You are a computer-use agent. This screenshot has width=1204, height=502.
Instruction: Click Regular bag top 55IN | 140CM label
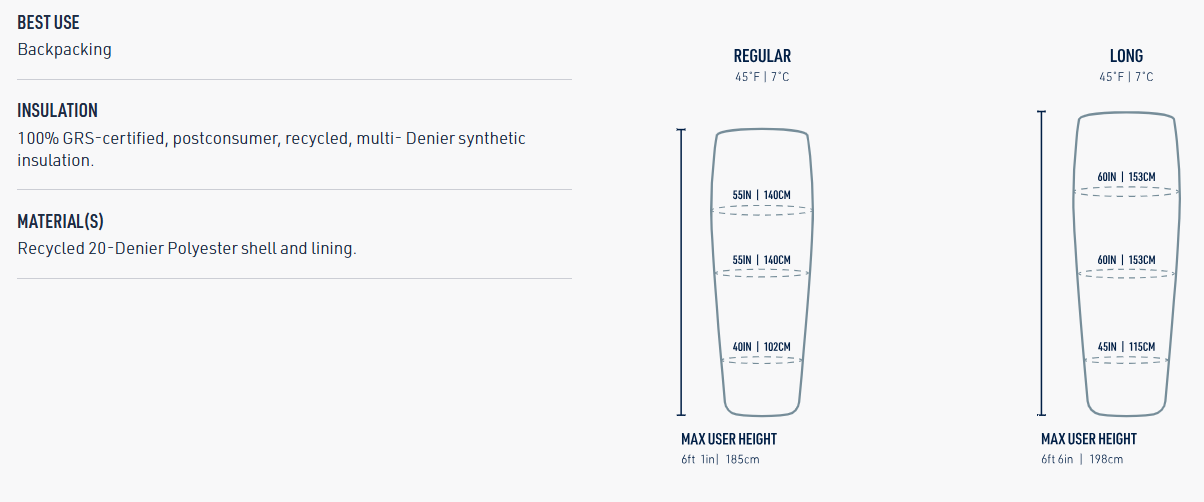click(x=761, y=195)
